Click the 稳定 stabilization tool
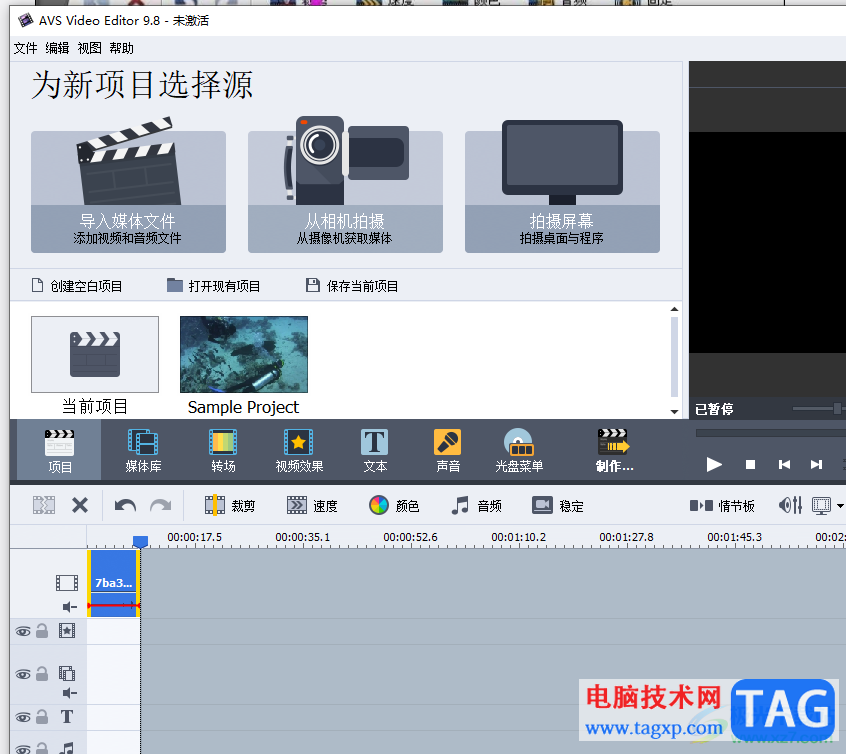This screenshot has height=754, width=846. point(558,505)
